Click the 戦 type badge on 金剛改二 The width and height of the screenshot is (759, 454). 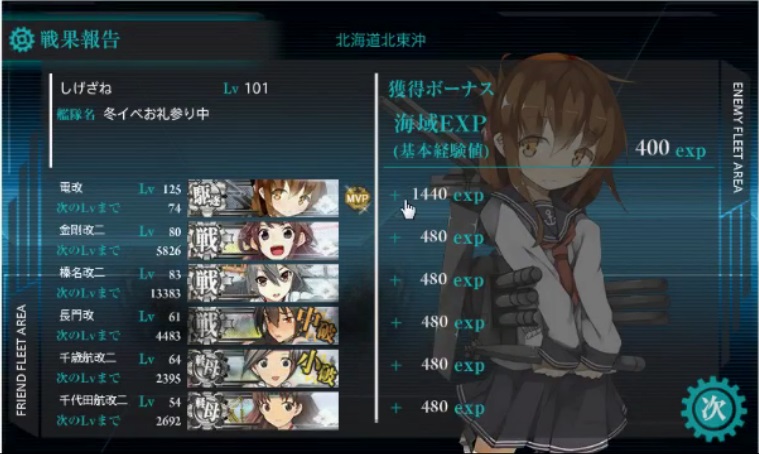click(207, 241)
